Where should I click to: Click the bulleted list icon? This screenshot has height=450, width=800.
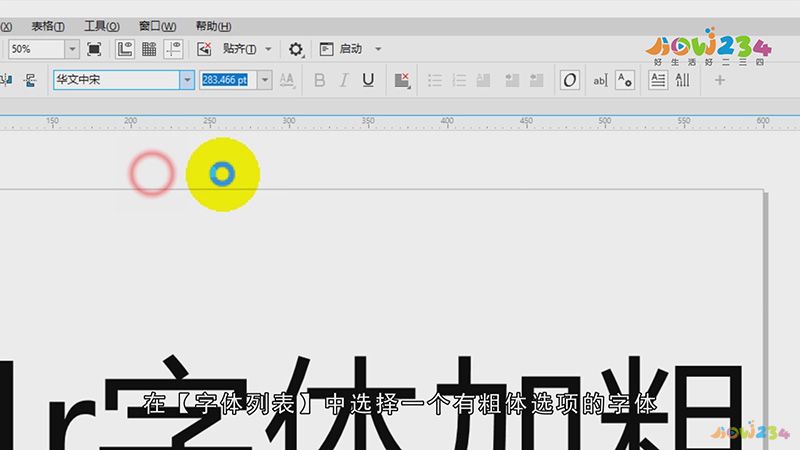[x=435, y=80]
